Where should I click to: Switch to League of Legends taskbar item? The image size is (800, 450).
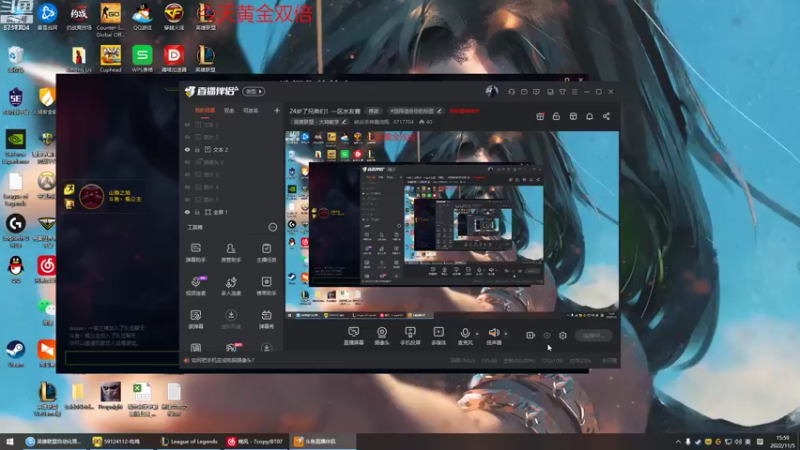pos(189,441)
